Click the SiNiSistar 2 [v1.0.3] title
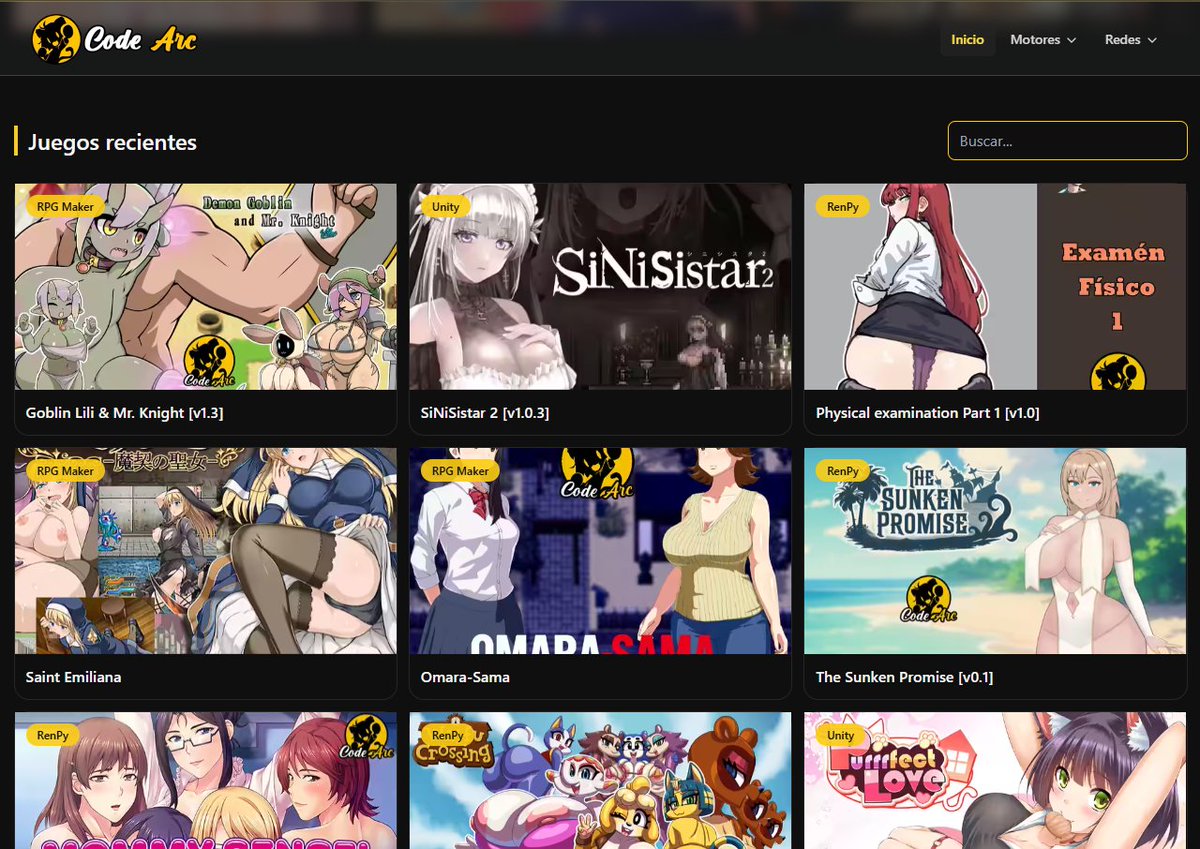Screen dimensions: 1200x849 (x=485, y=413)
